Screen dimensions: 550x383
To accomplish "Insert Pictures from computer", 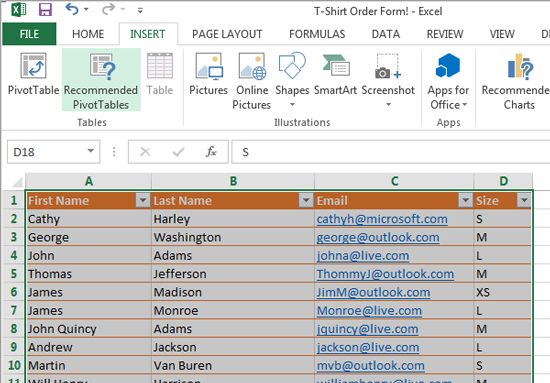I will point(209,74).
